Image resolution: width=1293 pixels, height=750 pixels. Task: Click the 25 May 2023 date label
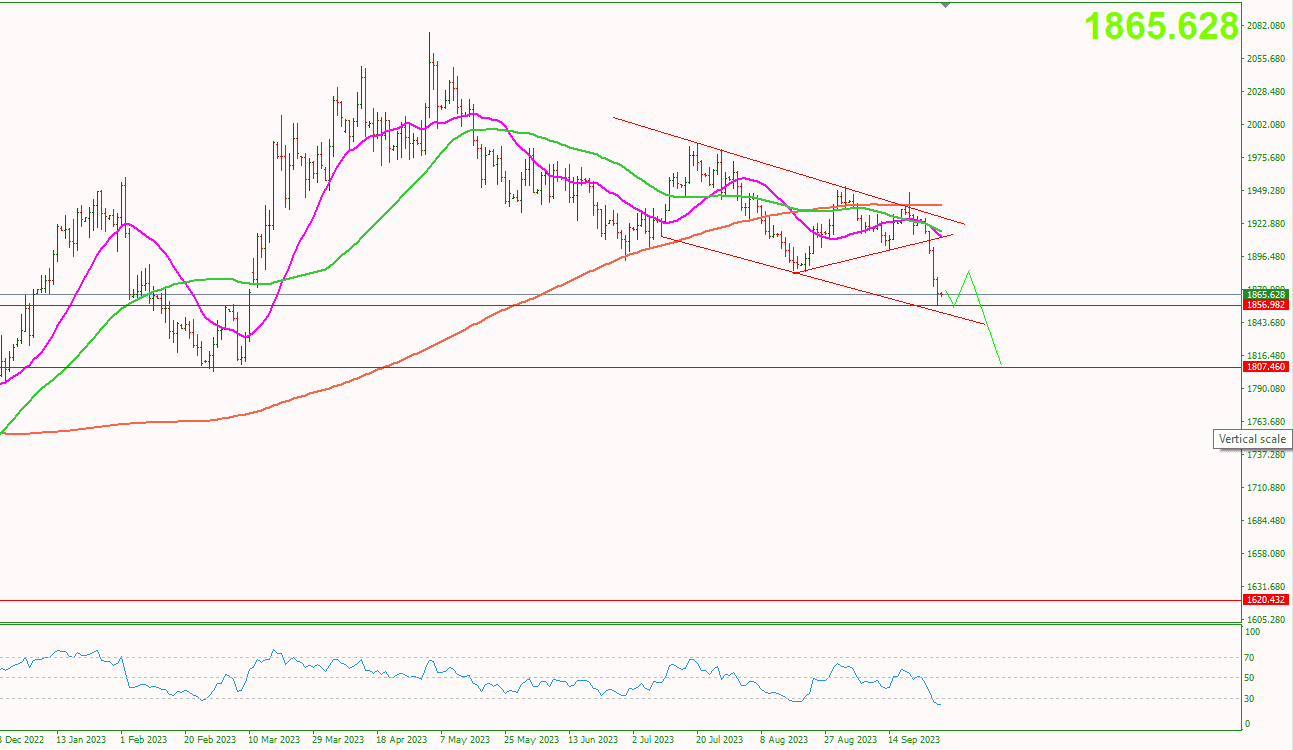click(x=530, y=741)
